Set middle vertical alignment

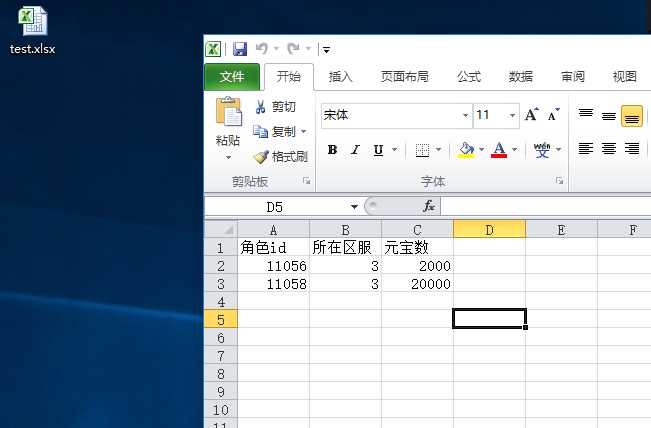[609, 115]
